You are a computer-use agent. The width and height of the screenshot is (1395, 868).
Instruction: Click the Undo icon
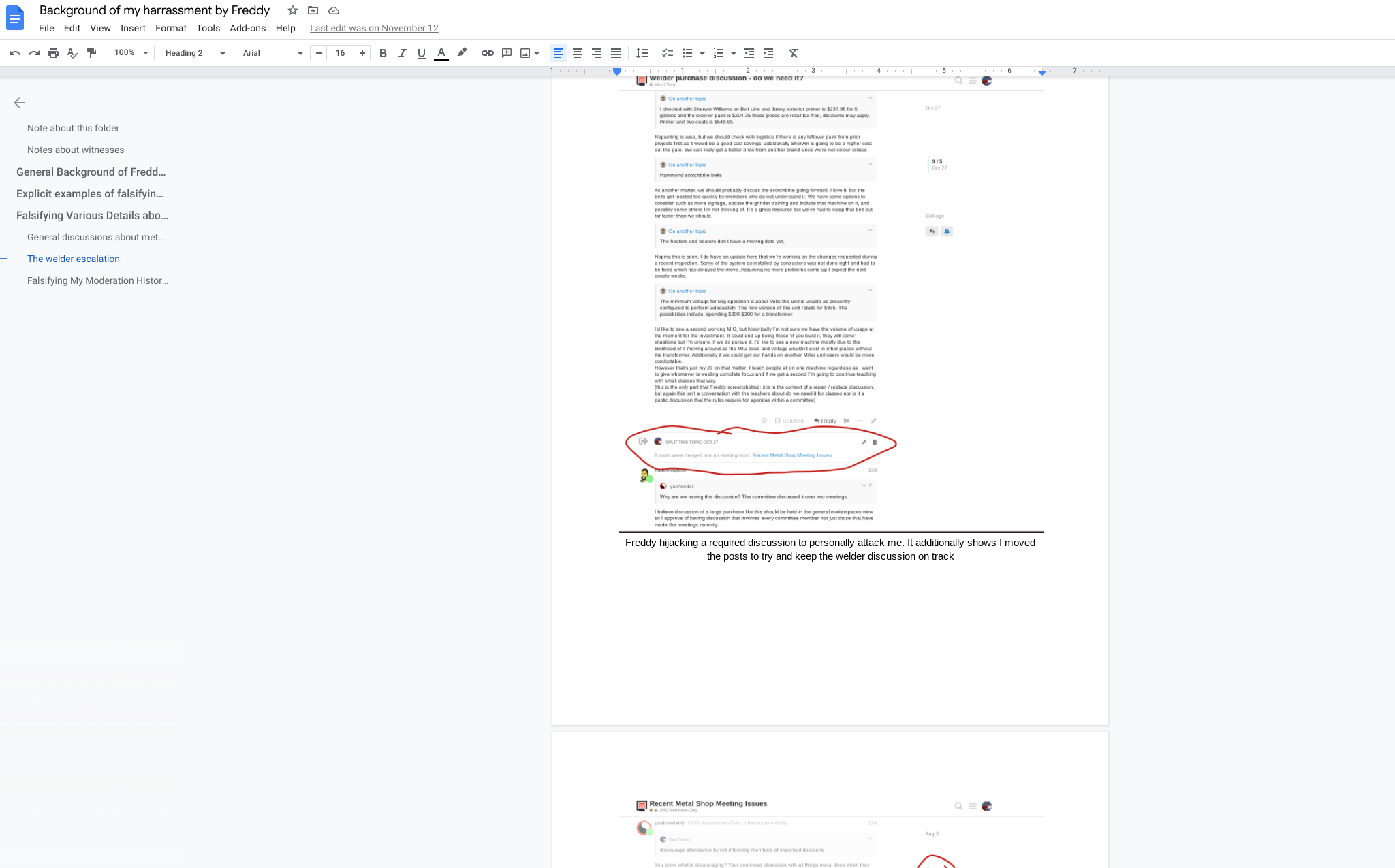pyautogui.click(x=14, y=53)
